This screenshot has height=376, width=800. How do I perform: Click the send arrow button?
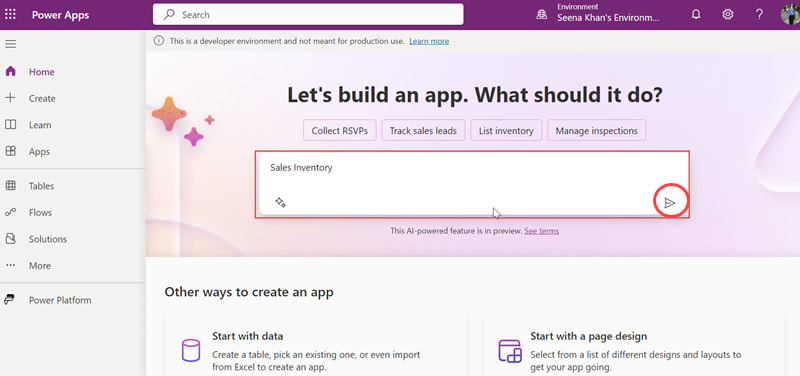(x=670, y=203)
